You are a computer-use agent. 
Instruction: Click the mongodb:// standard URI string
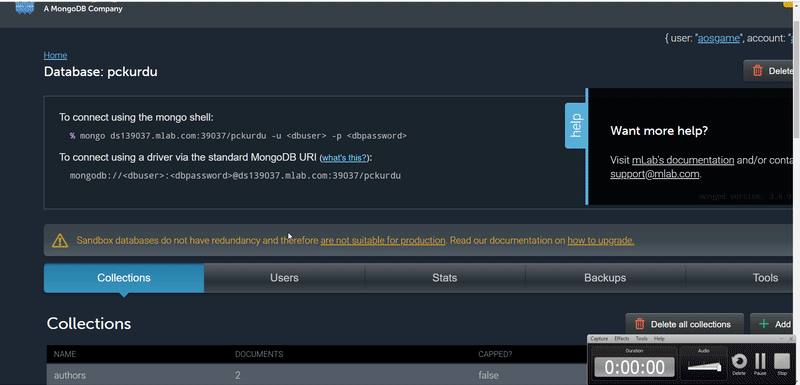point(235,175)
